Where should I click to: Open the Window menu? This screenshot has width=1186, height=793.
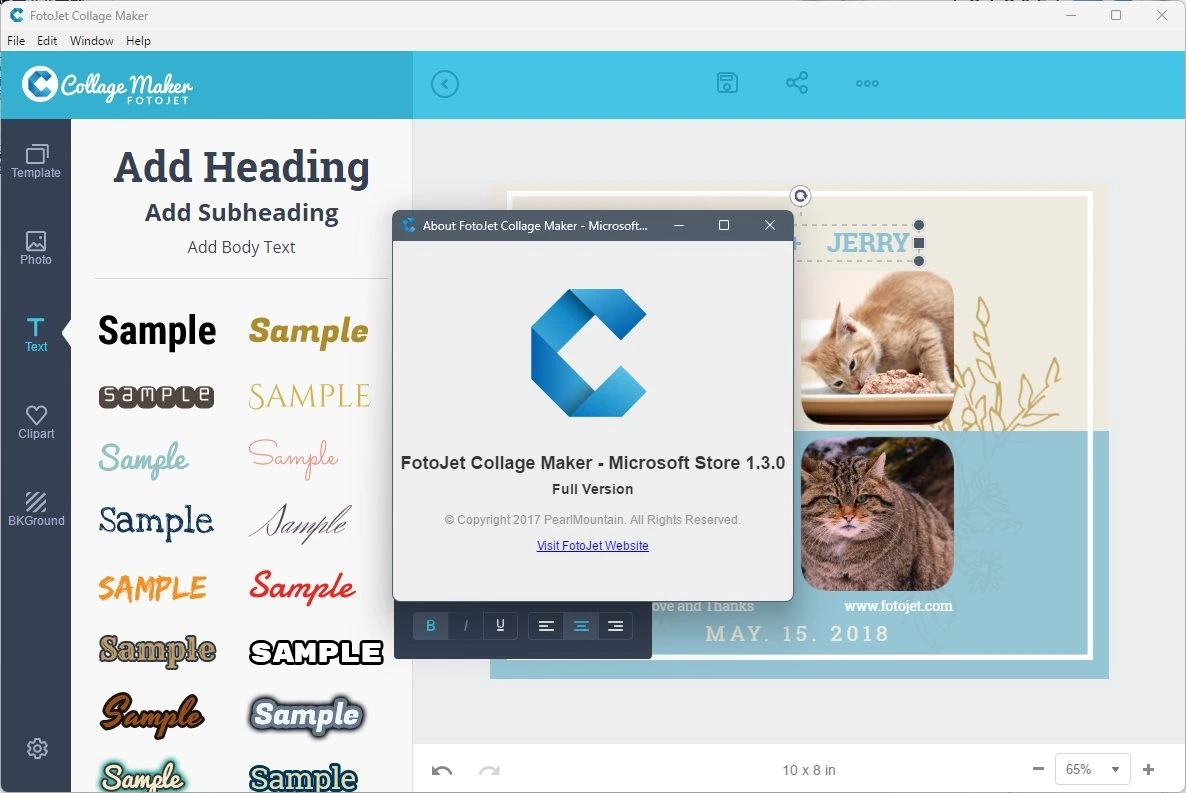pos(92,41)
